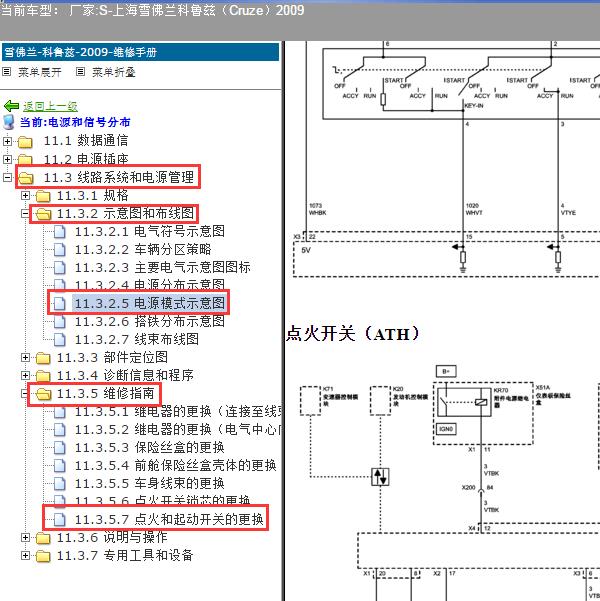Select the 11.3.1 规格 folder
The image size is (600, 601).
92,195
